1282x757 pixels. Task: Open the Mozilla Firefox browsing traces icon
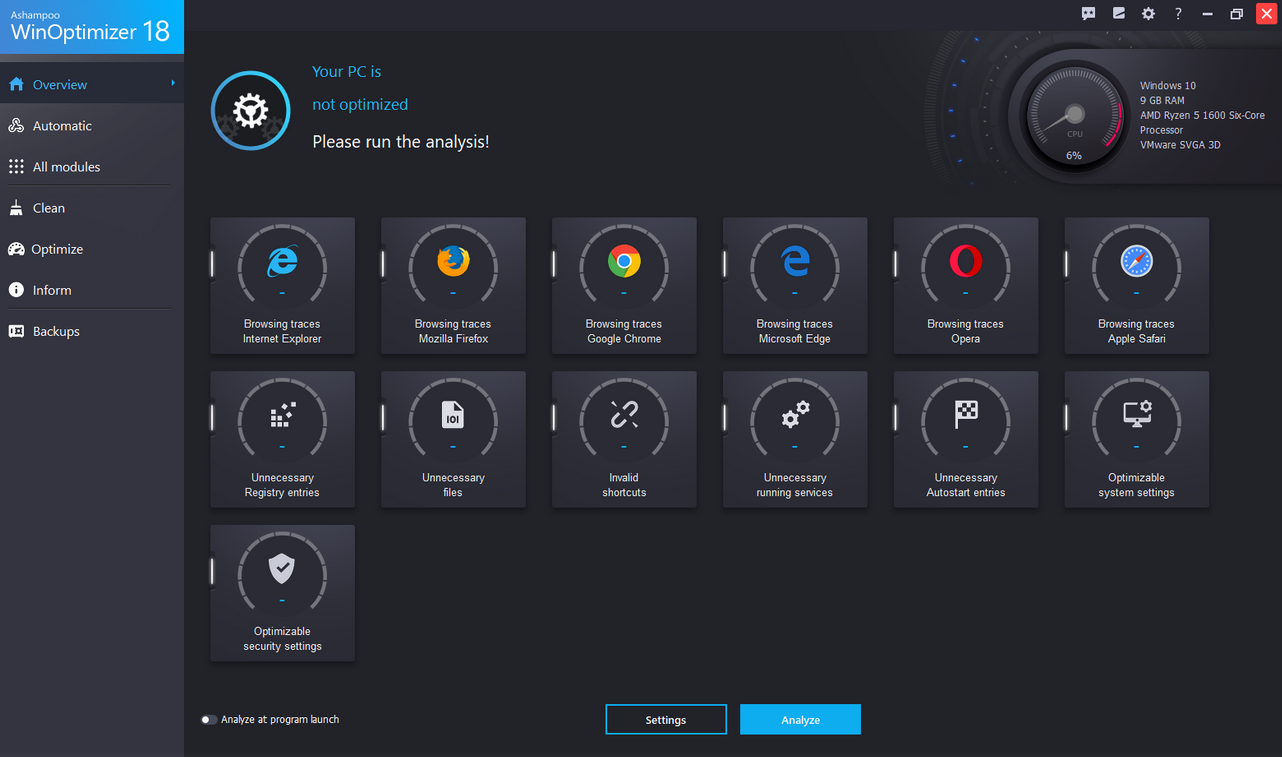click(x=453, y=262)
